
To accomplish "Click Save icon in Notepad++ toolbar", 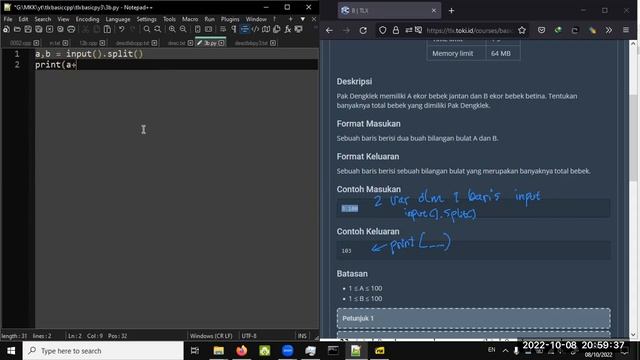I will pos(28,29).
